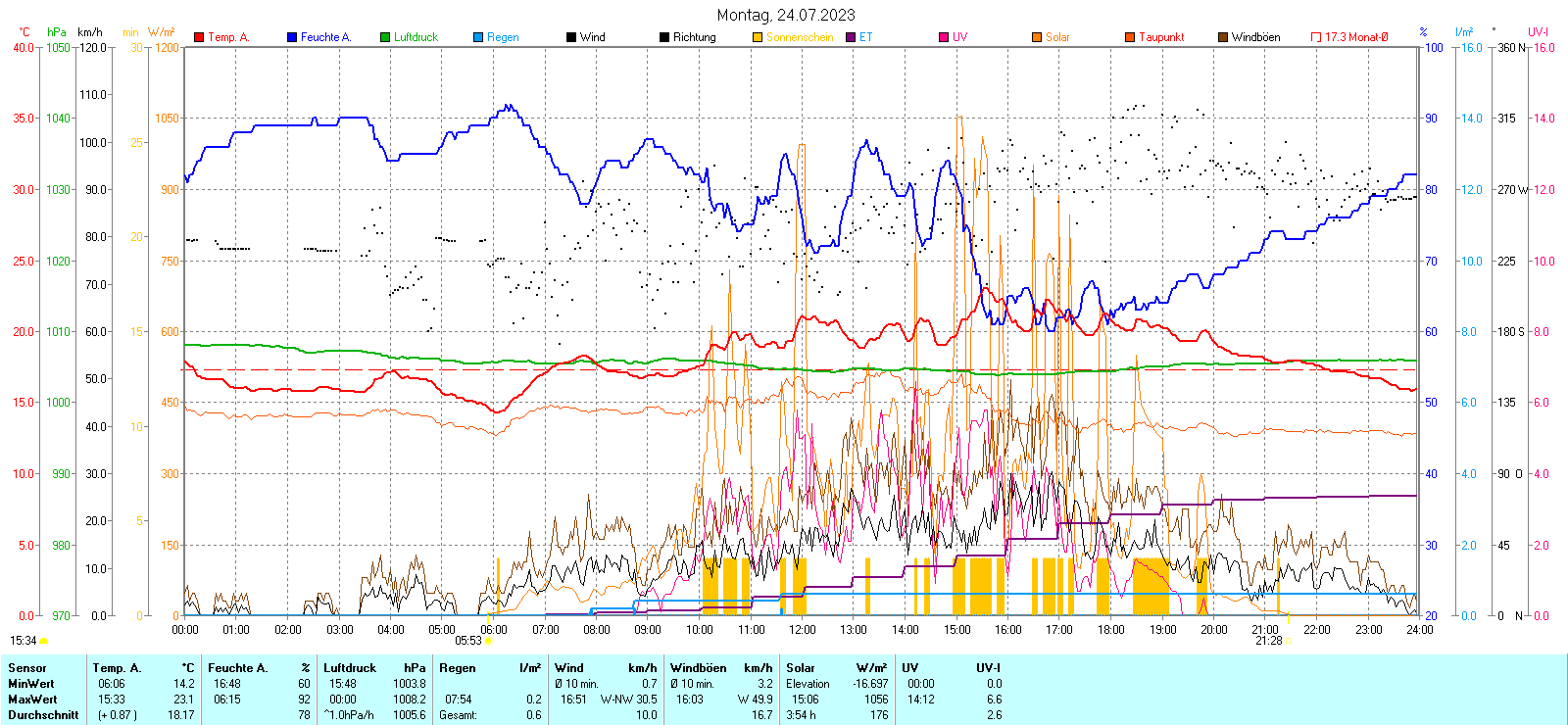This screenshot has height=725, width=1568.
Task: Click the blue Feuchte A. legend square
Action: click(292, 37)
